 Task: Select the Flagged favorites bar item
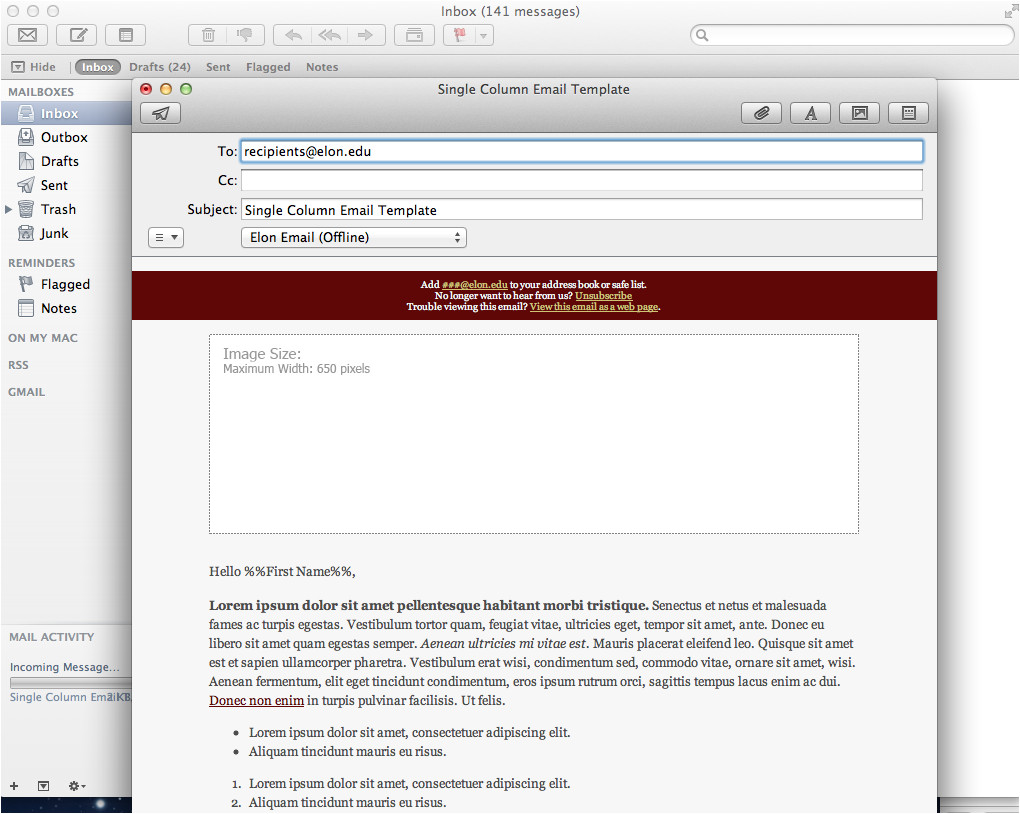click(x=268, y=67)
